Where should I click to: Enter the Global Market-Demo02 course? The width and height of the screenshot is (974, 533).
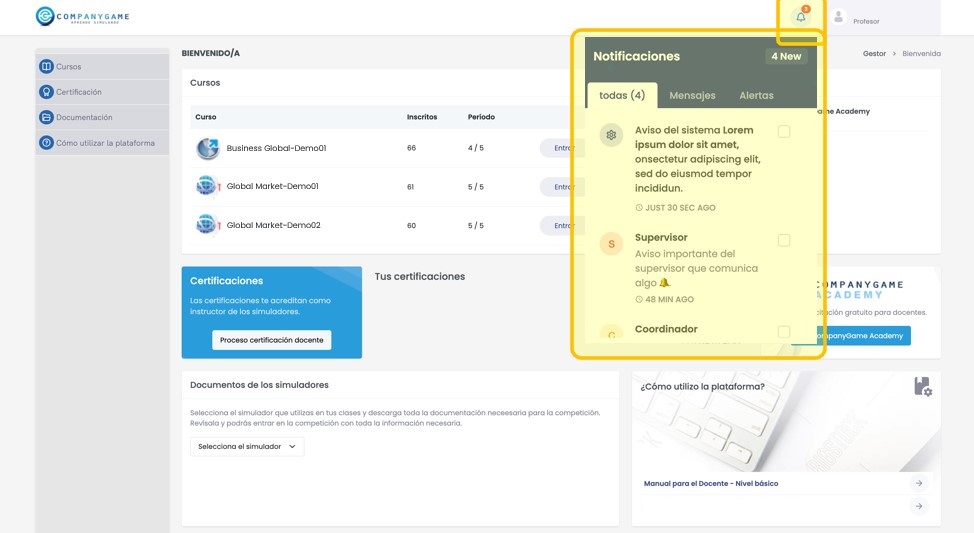[x=562, y=226]
